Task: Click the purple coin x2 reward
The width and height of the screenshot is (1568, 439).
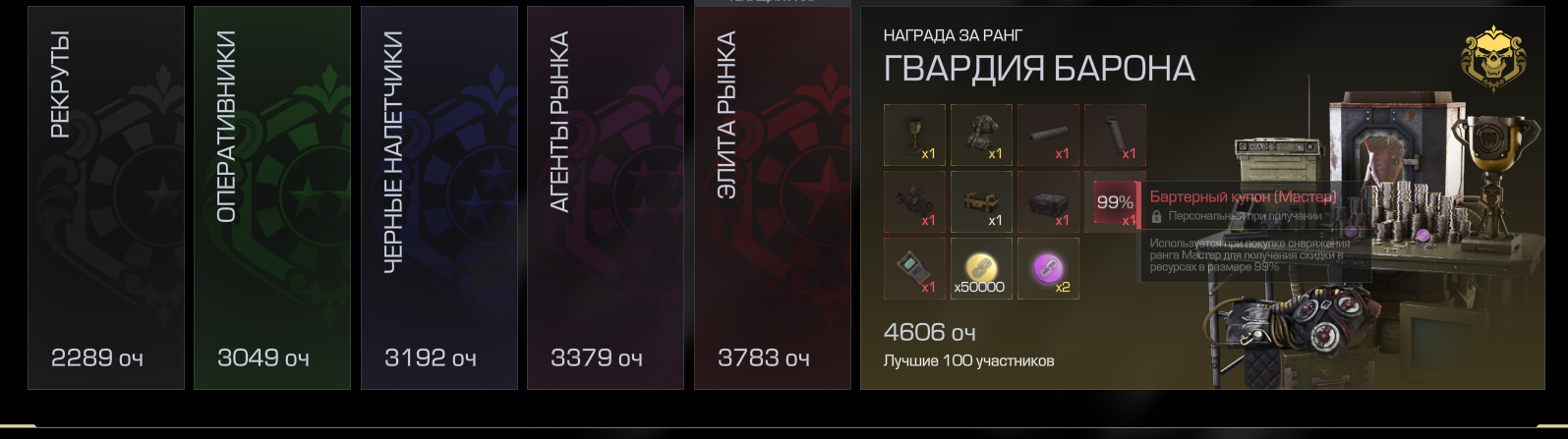Action: 1048,268
